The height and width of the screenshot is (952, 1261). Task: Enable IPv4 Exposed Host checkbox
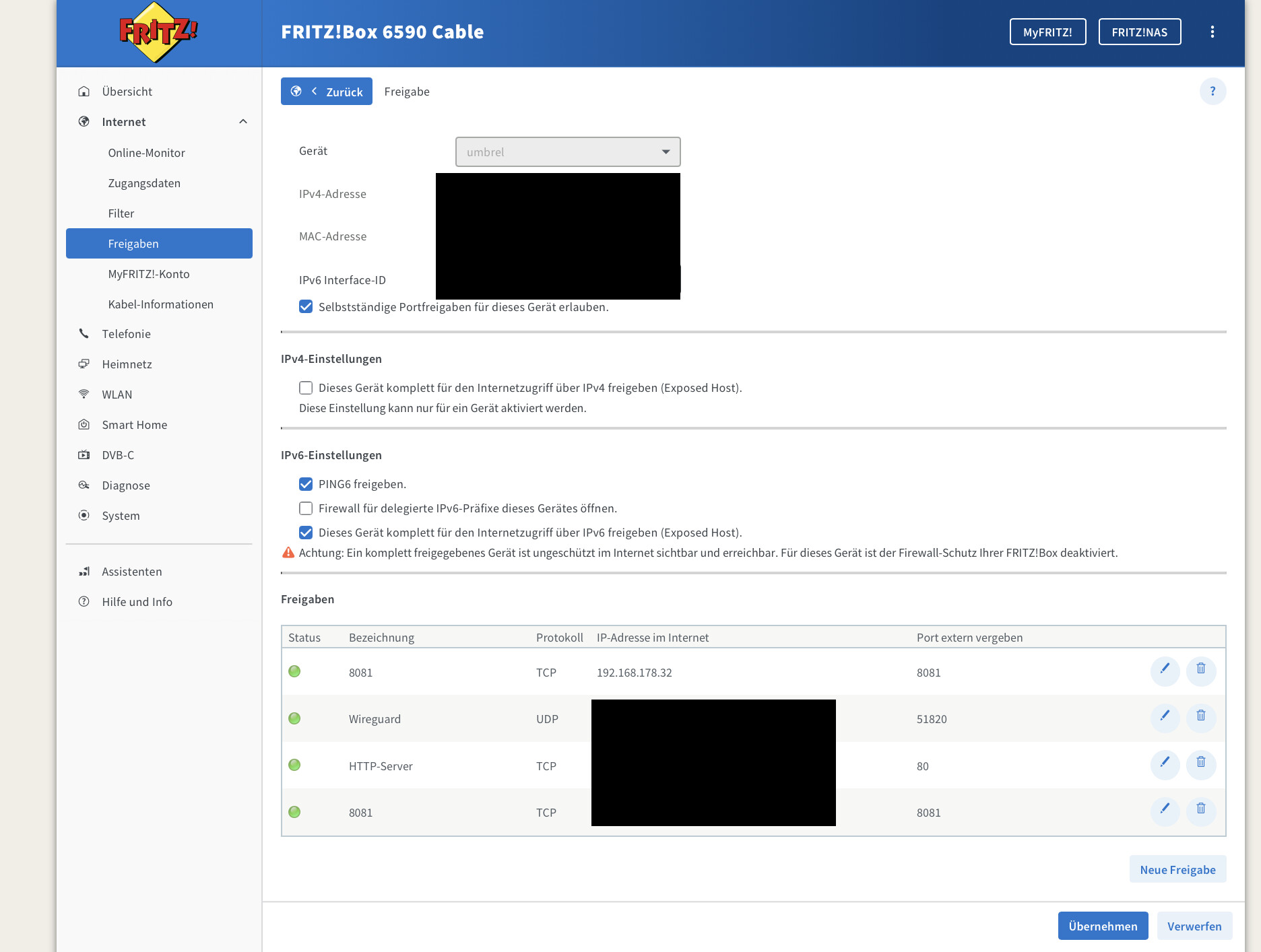pyautogui.click(x=306, y=388)
